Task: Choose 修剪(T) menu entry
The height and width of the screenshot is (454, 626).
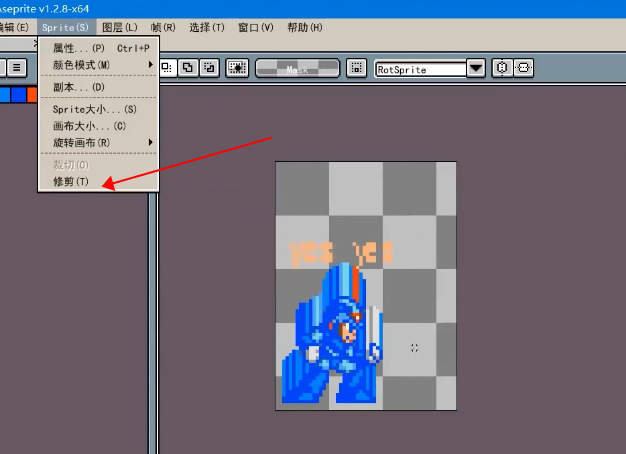Action: [x=99, y=182]
